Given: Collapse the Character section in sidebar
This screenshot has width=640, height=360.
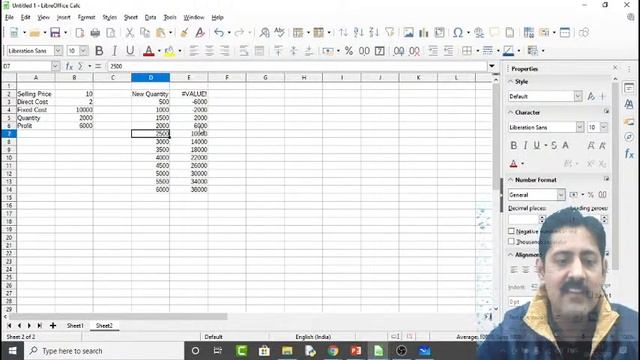Looking at the screenshot, I should pyautogui.click(x=510, y=112).
